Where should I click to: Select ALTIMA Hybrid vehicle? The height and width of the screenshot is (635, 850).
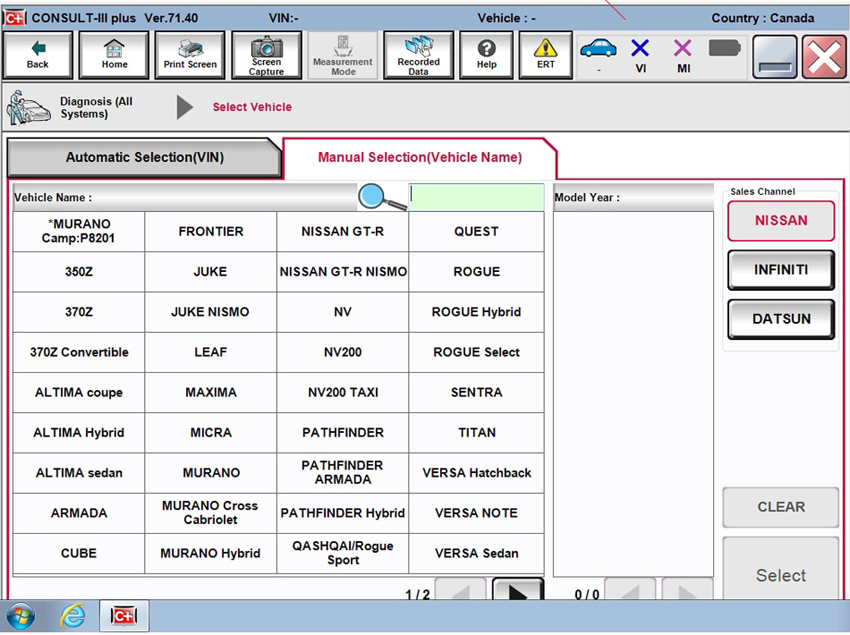point(79,432)
